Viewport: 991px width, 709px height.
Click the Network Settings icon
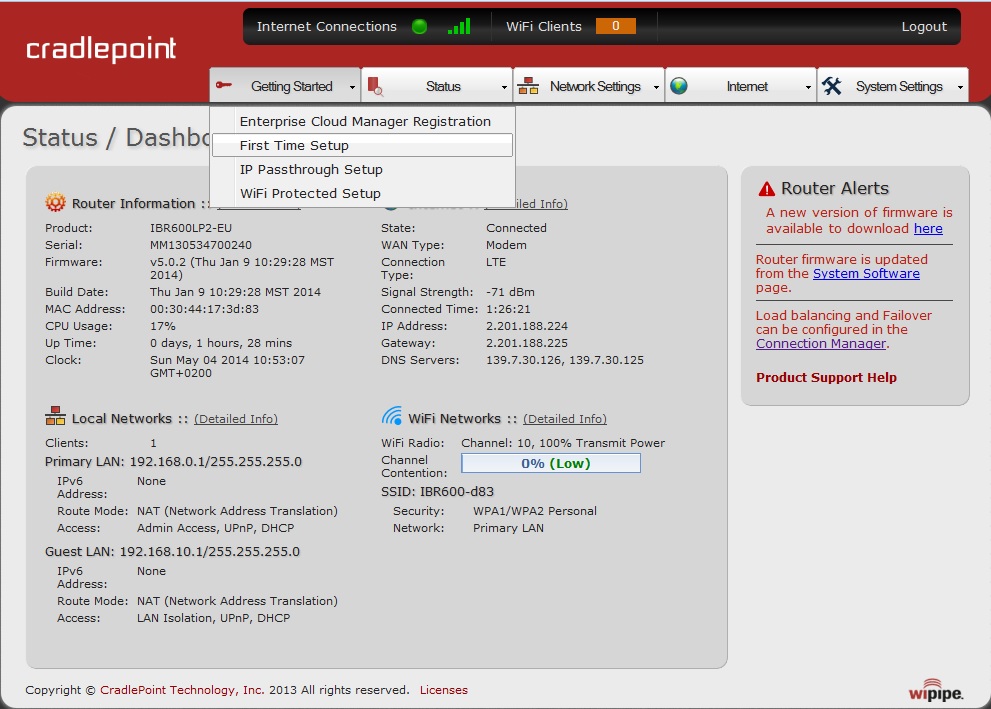tap(528, 86)
